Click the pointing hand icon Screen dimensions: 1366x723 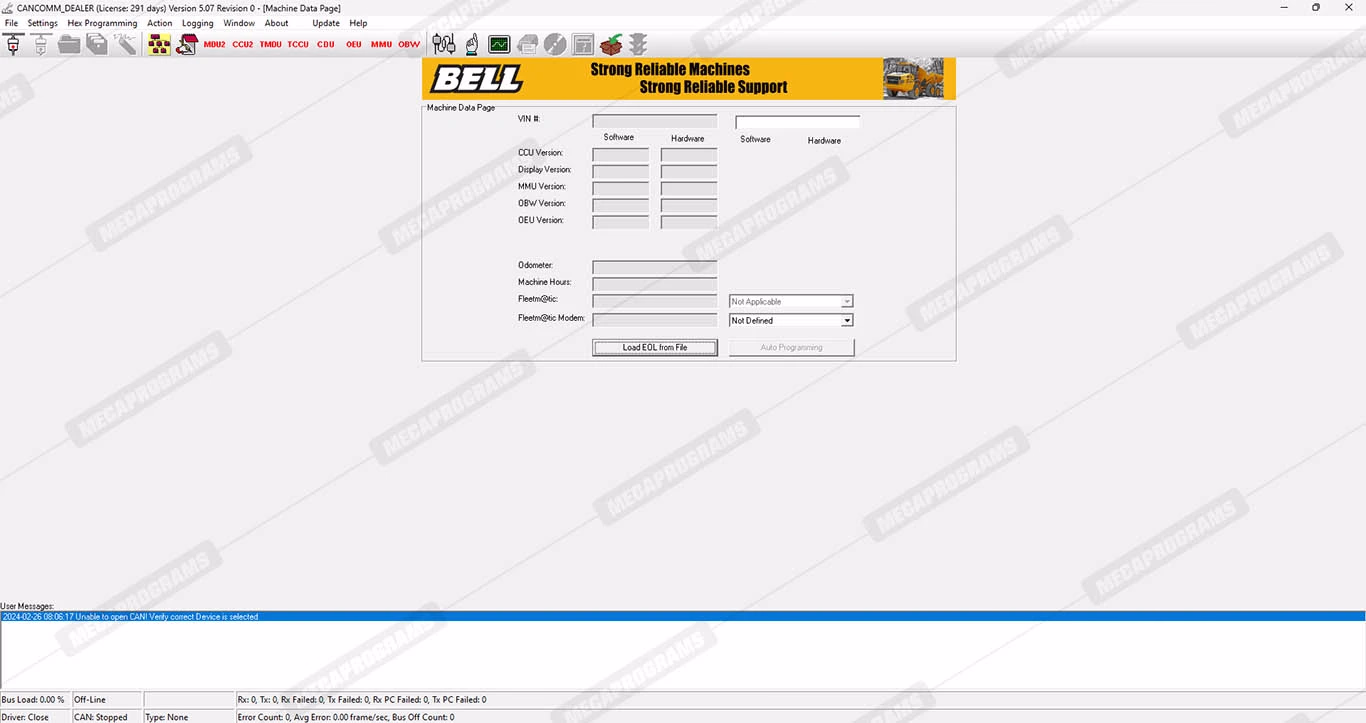click(472, 44)
